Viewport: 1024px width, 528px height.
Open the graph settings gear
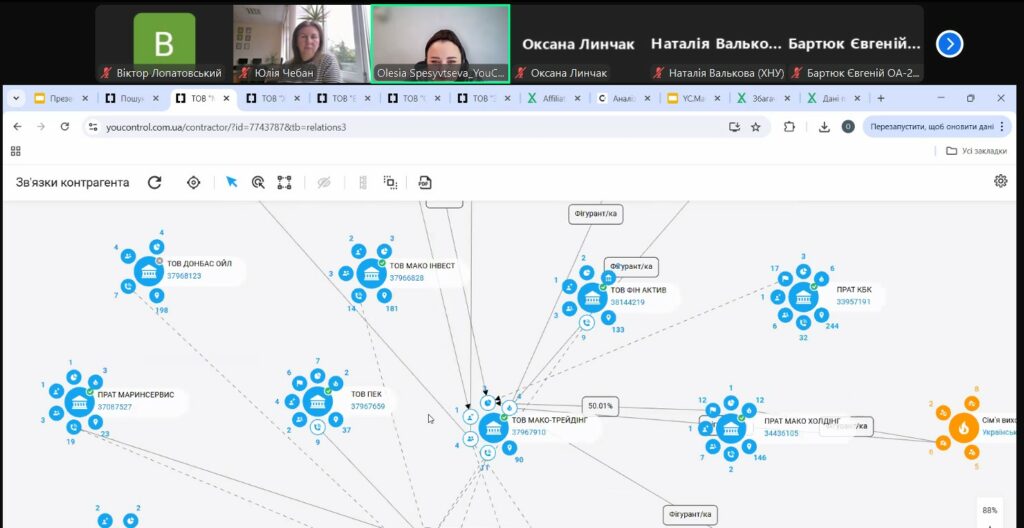point(1000,181)
